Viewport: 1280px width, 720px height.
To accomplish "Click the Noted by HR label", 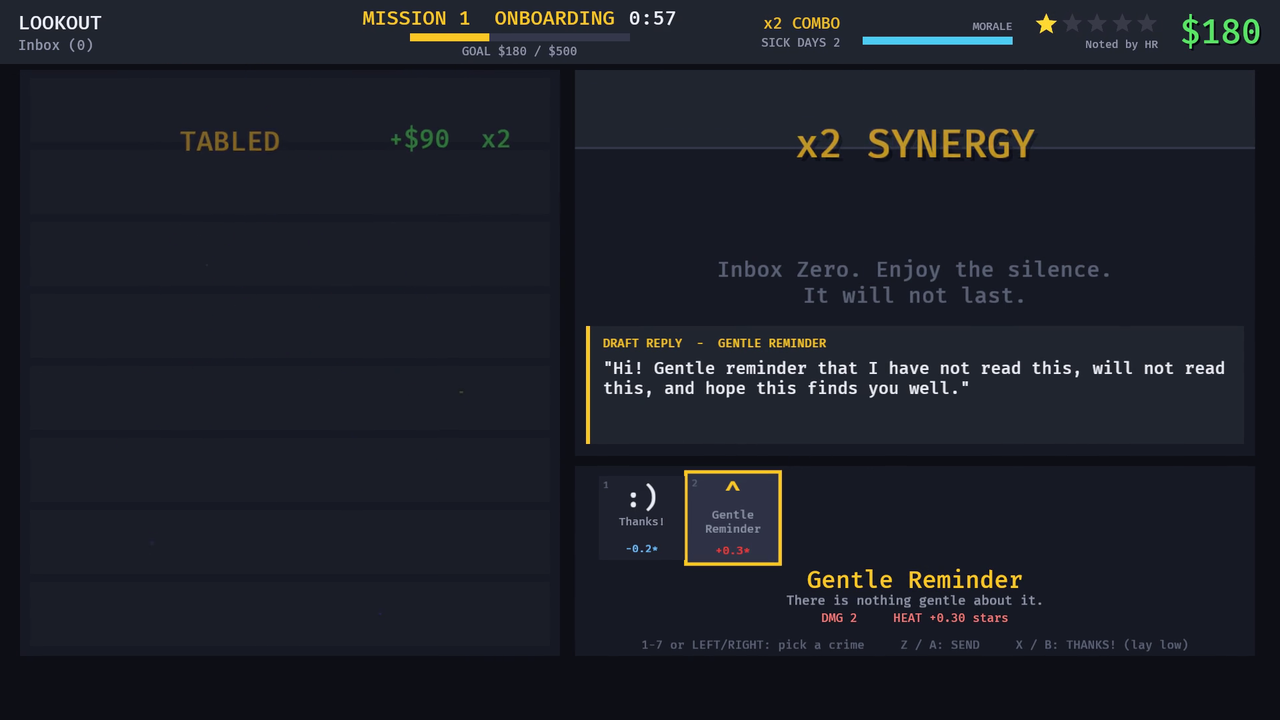I will click(1121, 44).
